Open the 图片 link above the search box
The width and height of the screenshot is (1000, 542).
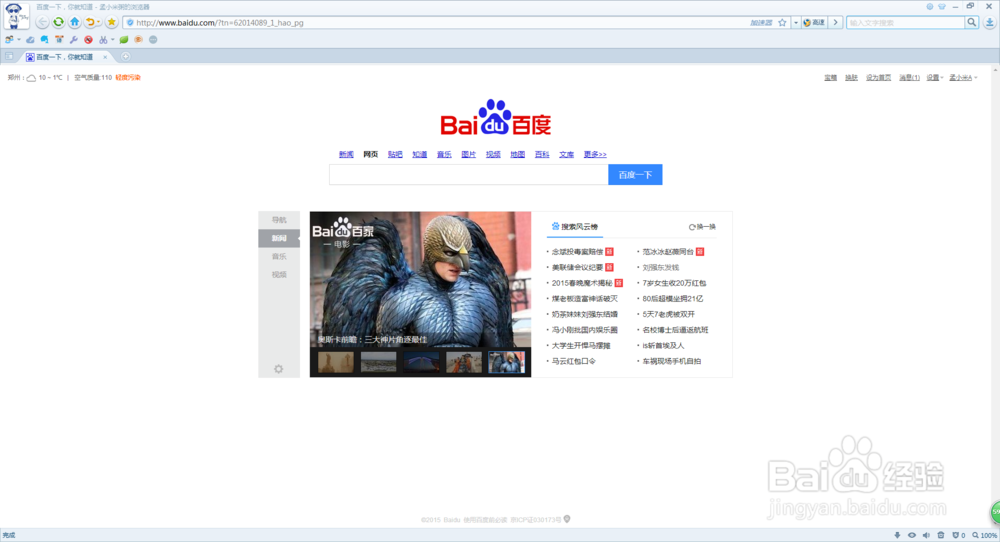(469, 154)
